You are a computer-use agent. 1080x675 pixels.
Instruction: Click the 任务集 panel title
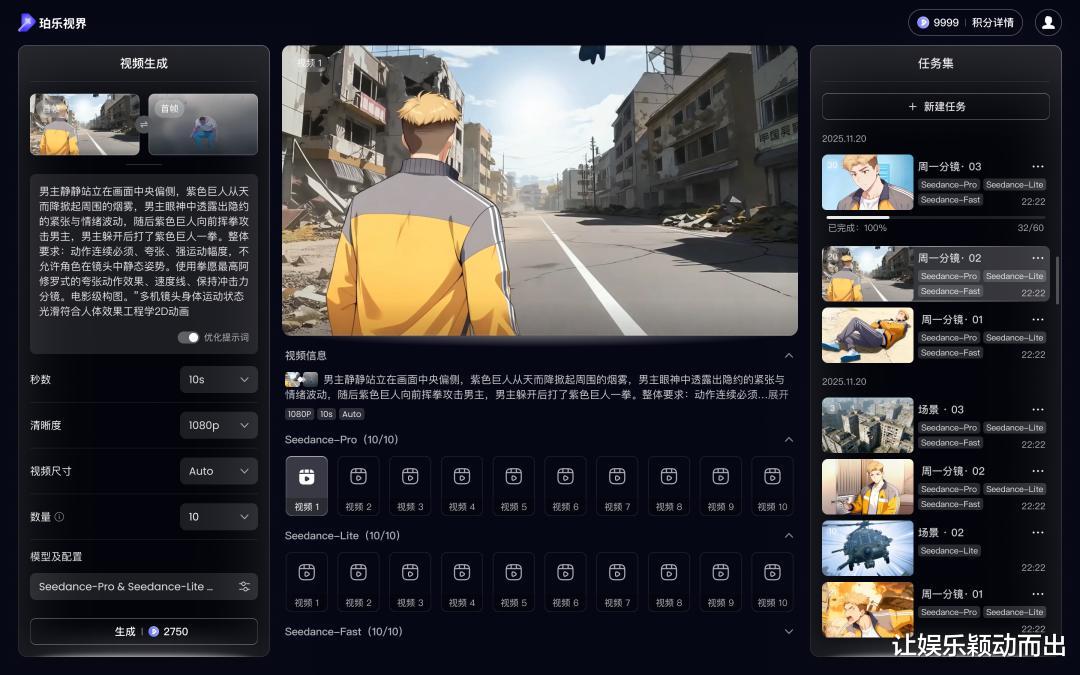coord(935,63)
